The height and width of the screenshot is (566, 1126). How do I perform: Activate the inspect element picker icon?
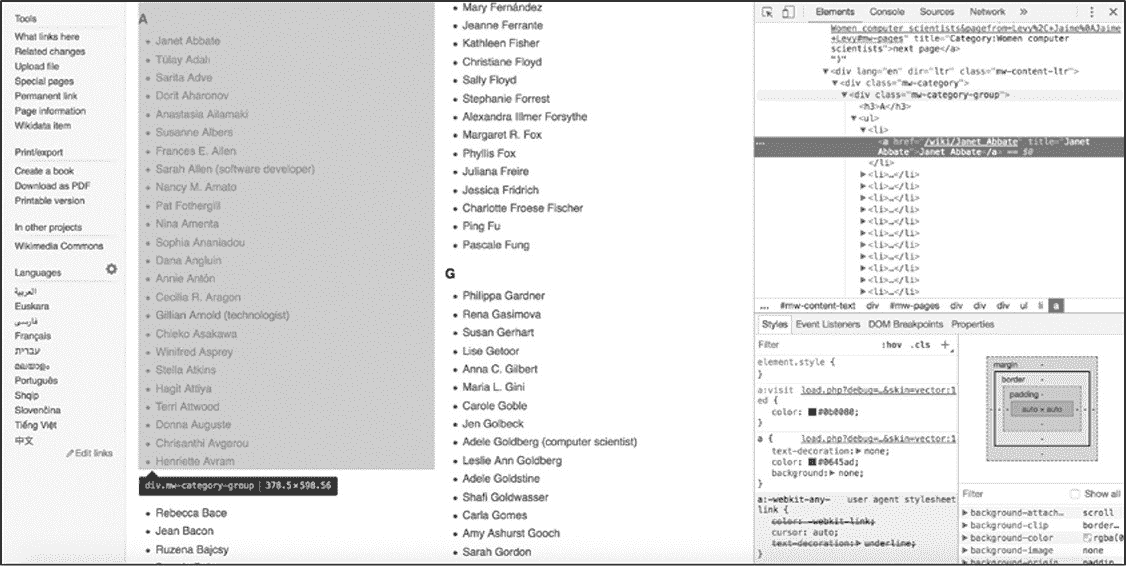[x=768, y=12]
